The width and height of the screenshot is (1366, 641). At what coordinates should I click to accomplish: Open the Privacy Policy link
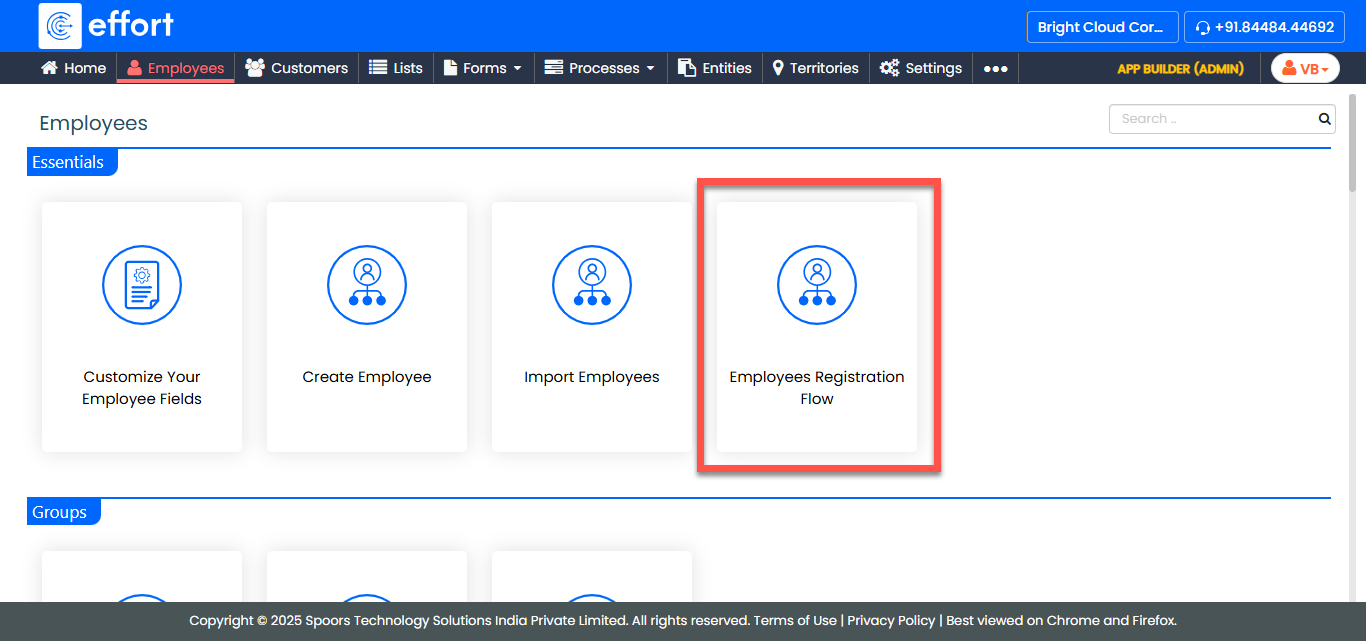(x=891, y=620)
